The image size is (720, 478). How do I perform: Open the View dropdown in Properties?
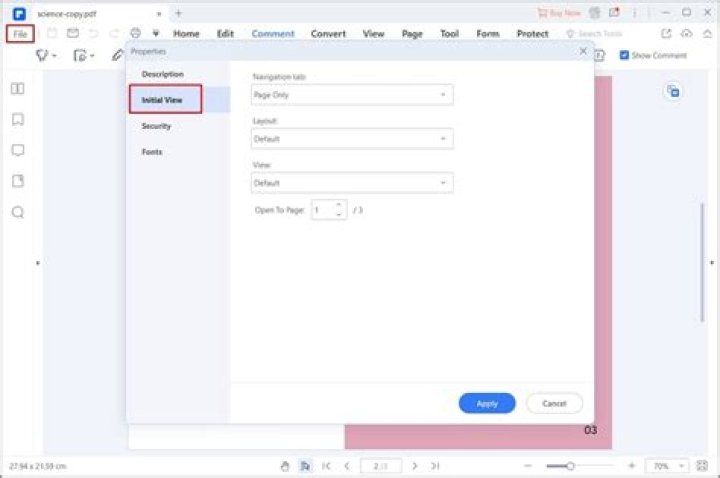click(x=352, y=183)
